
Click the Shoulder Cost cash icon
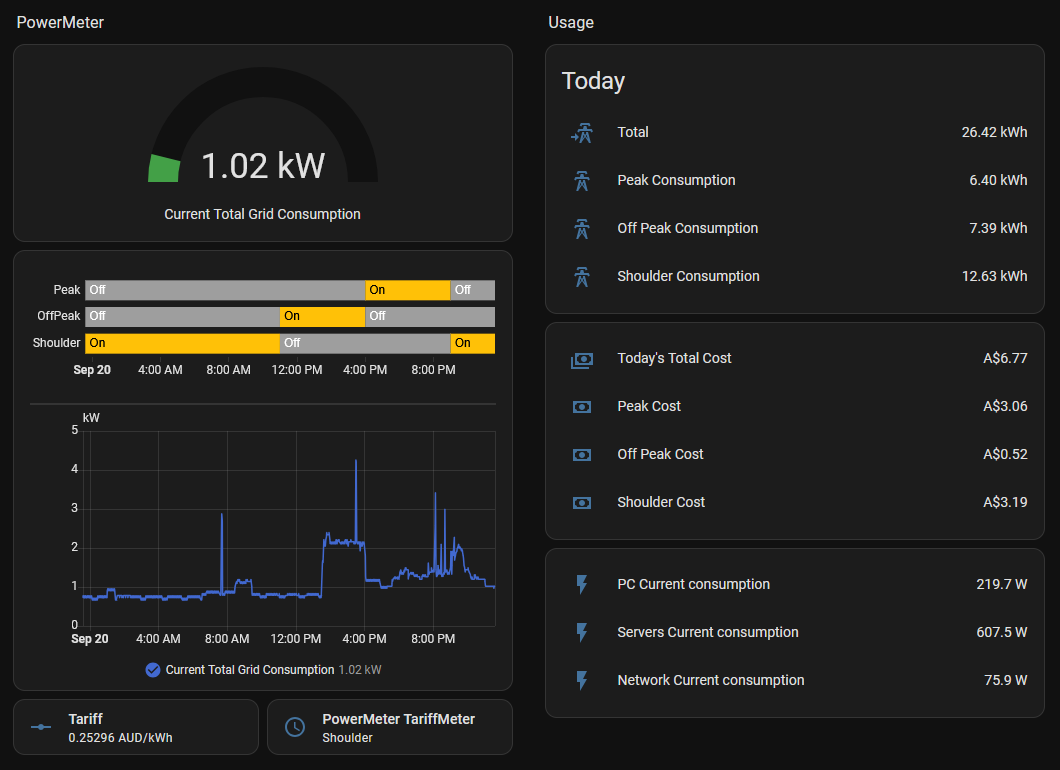click(581, 503)
